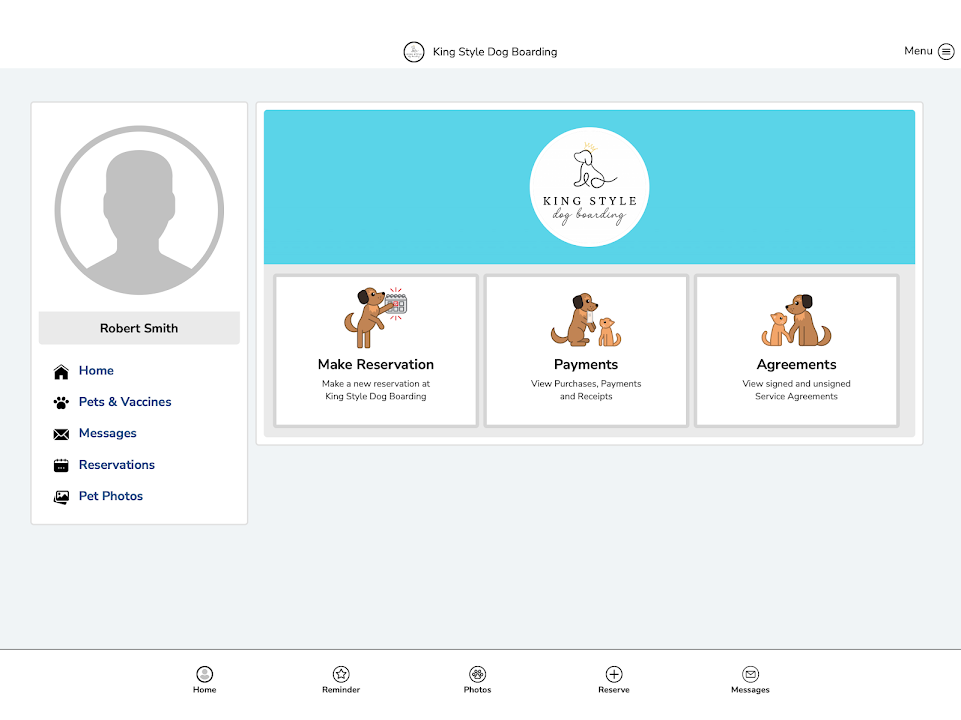Click the King Style logo in banner
This screenshot has height=720, width=961.
(589, 187)
